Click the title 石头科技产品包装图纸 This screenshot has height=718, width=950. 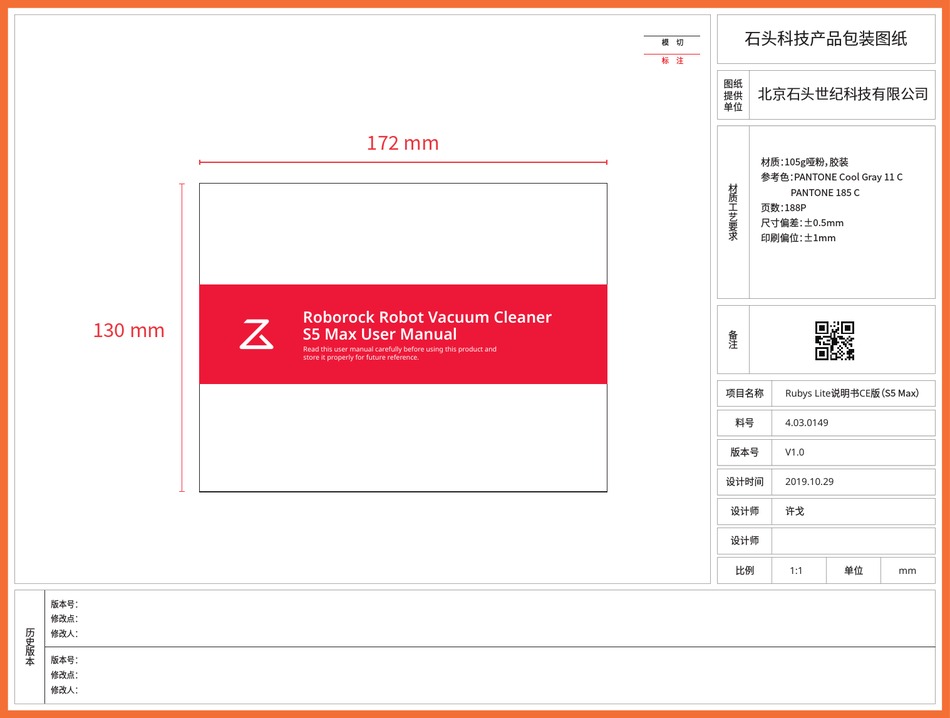point(824,38)
